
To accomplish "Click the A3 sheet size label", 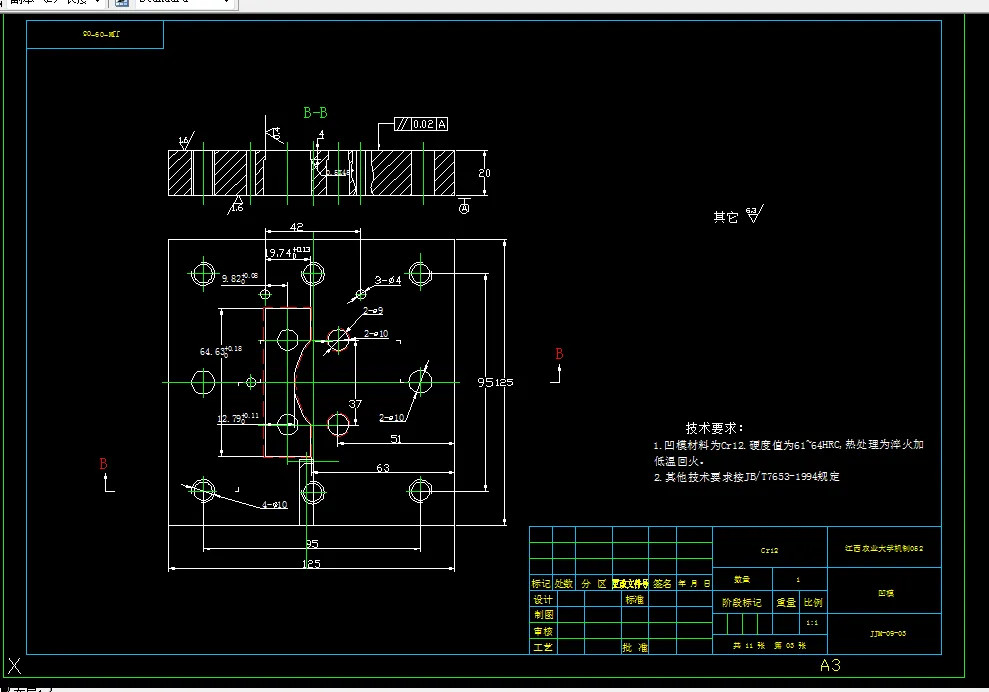I will (x=830, y=665).
